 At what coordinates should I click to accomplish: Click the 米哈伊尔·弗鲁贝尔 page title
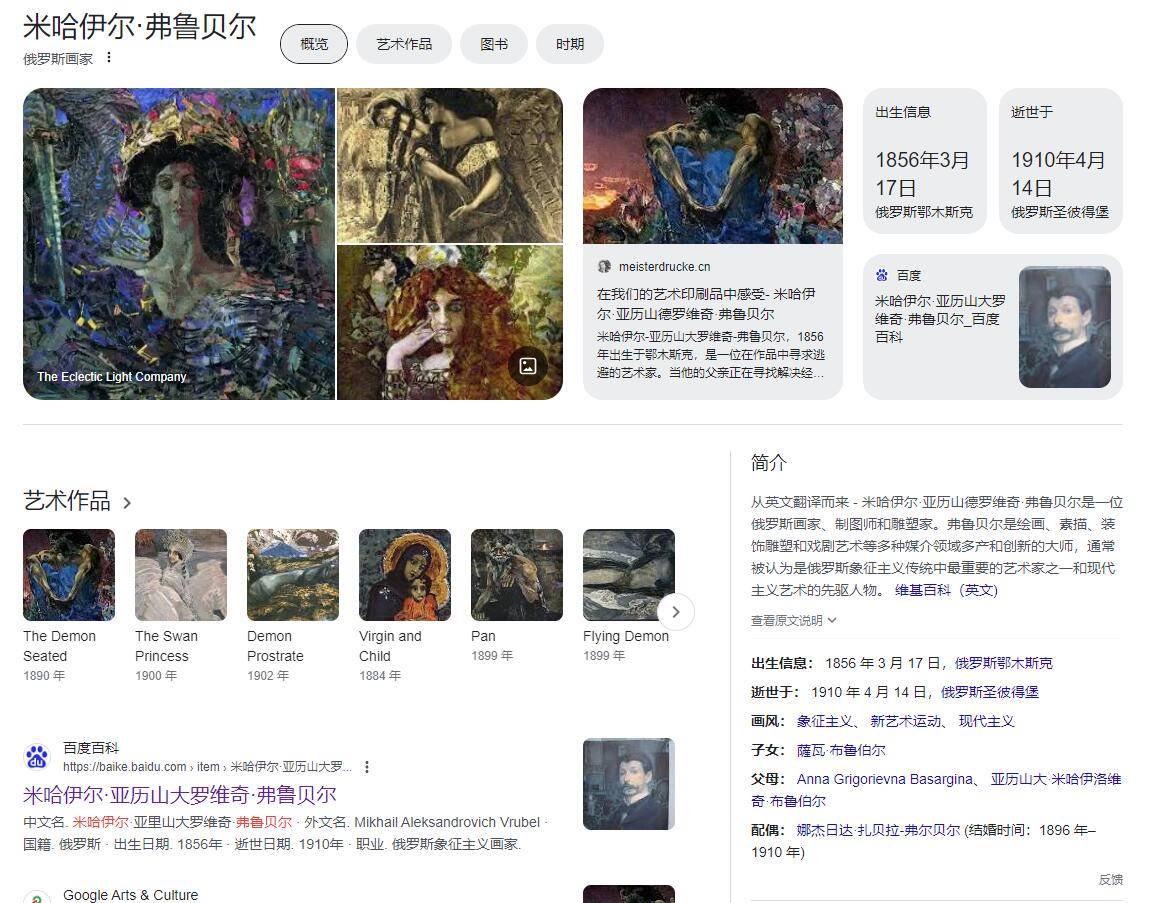(x=140, y=27)
